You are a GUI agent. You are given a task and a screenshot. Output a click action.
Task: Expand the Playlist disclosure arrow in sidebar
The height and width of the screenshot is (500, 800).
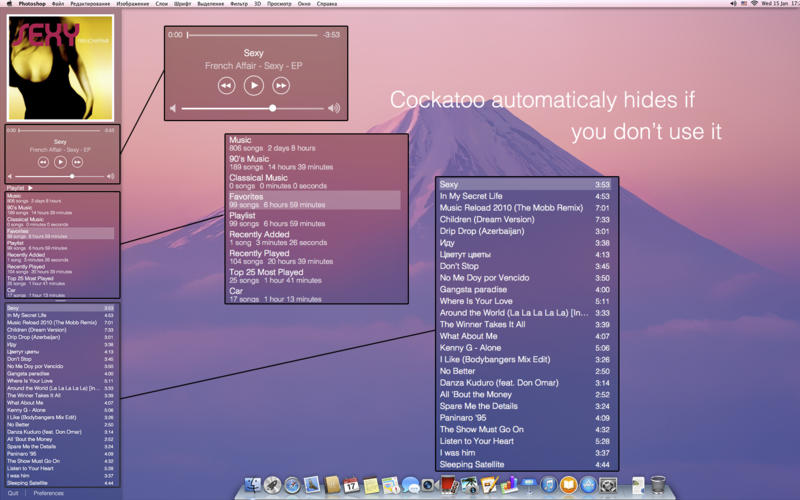pyautogui.click(x=30, y=188)
